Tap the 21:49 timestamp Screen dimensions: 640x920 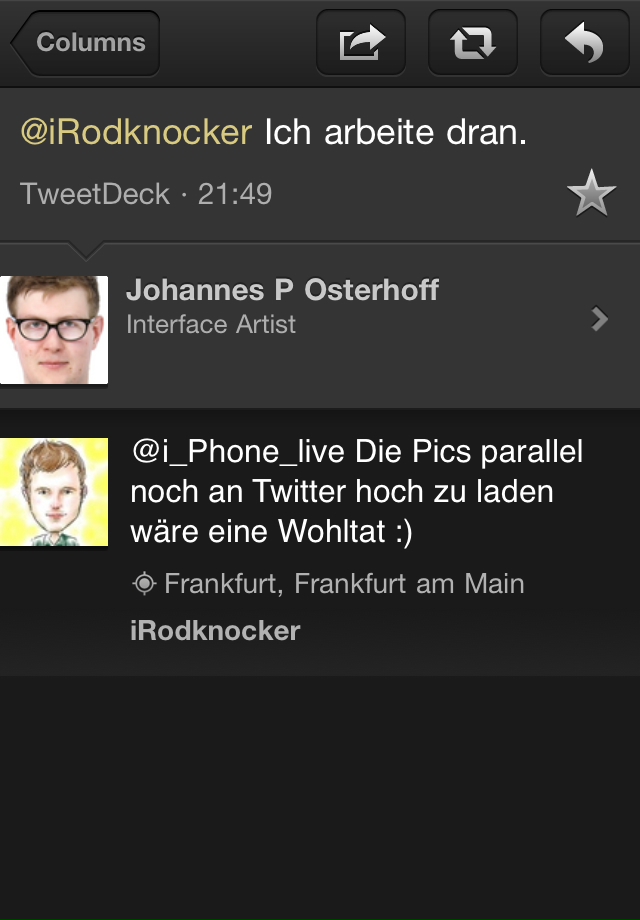click(x=235, y=194)
